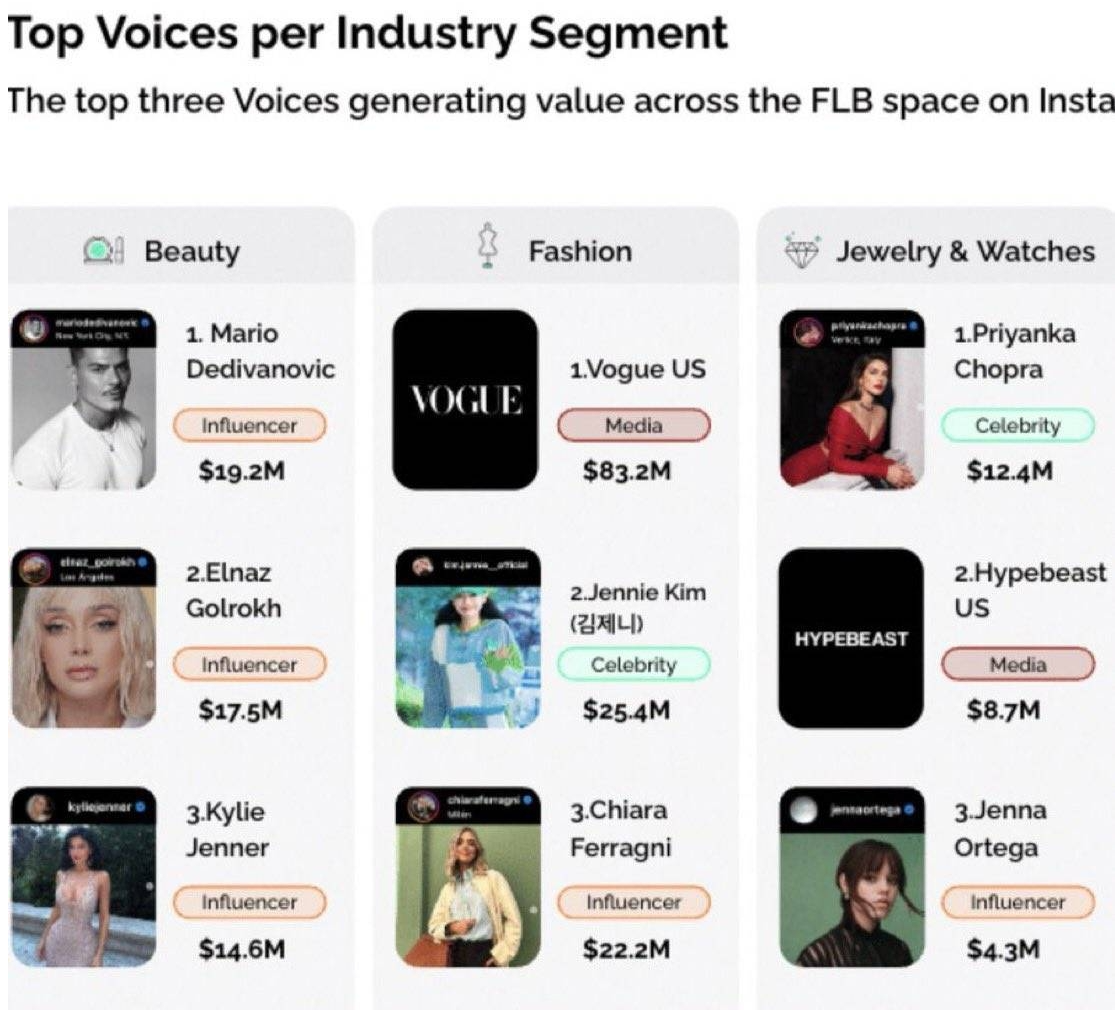Click Jenna Ortega's profile avatar circle
Image resolution: width=1120 pixels, height=1010 pixels.
804,810
